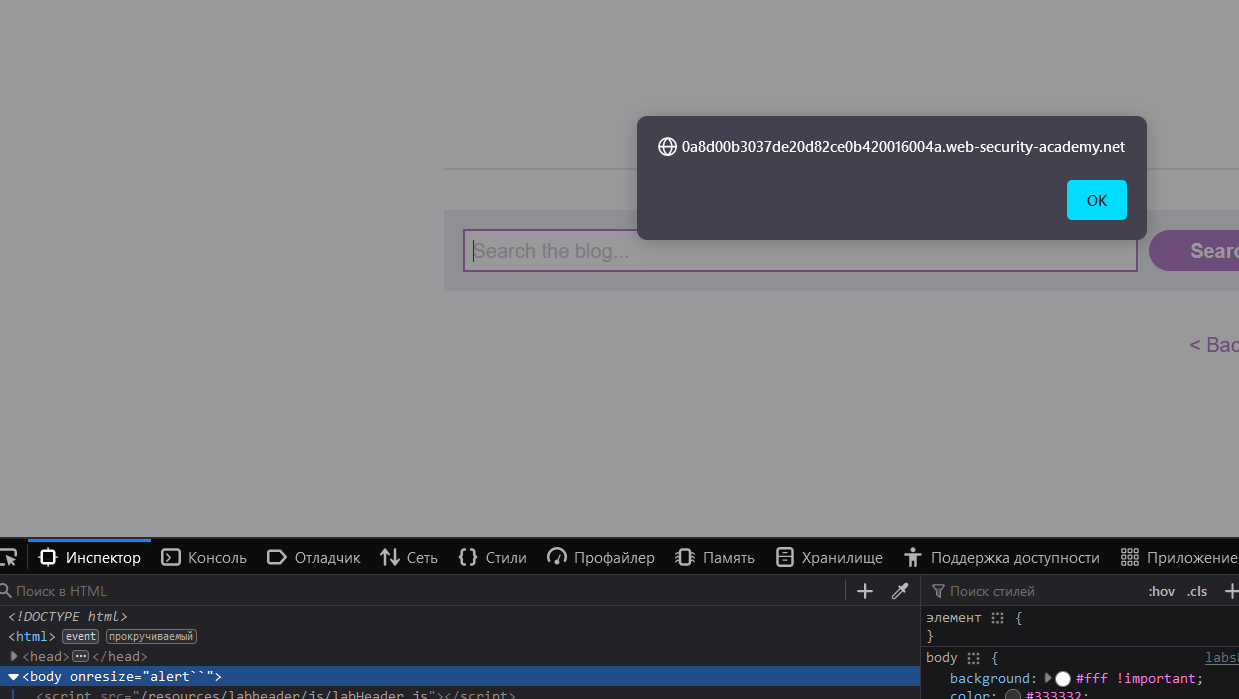Click the event badge on html node

pos(81,636)
